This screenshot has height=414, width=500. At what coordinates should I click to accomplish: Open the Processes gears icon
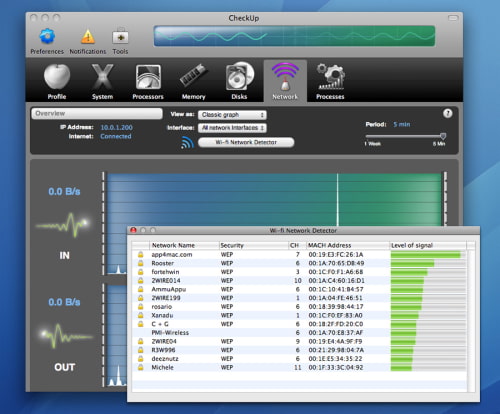tap(330, 77)
